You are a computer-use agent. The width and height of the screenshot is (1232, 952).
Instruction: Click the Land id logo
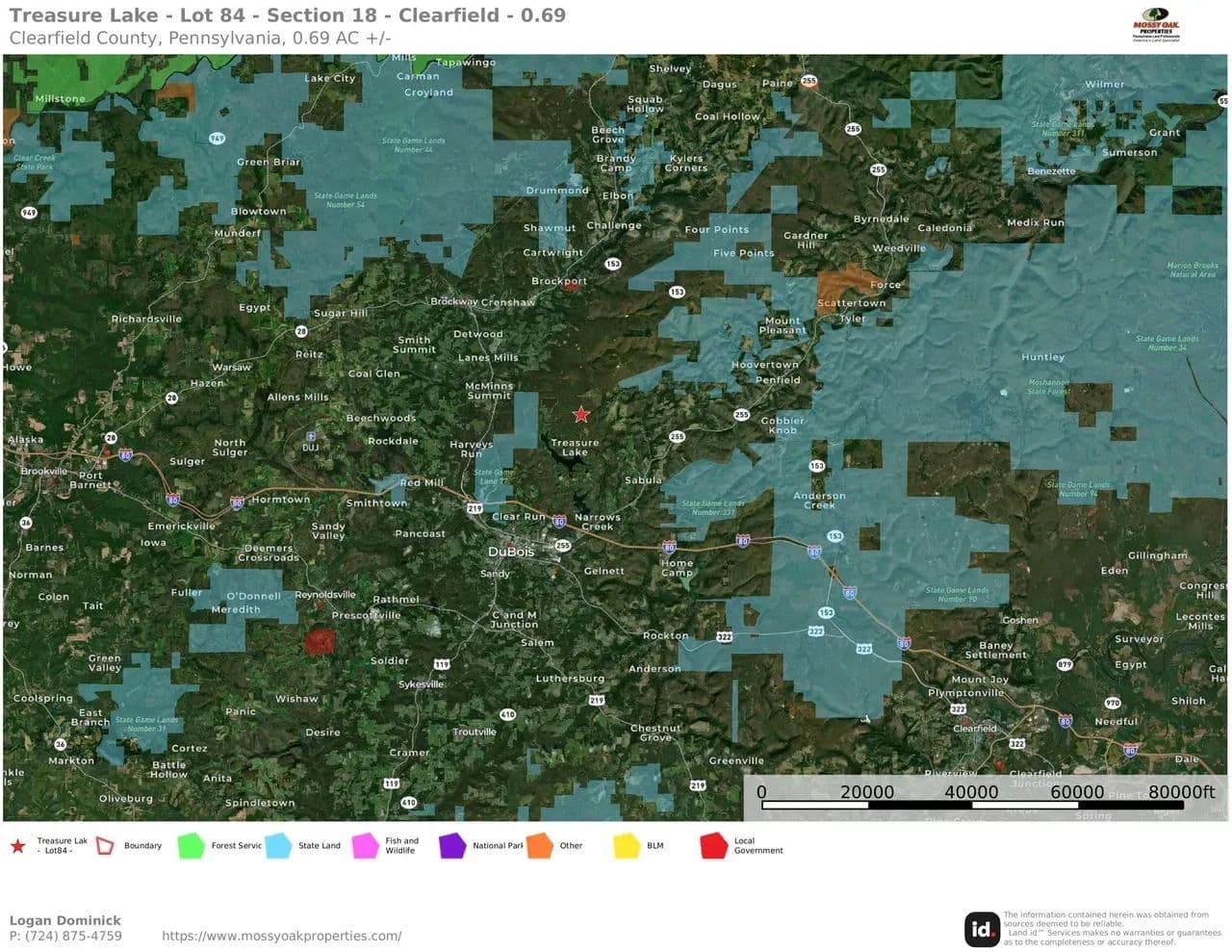coord(982,929)
